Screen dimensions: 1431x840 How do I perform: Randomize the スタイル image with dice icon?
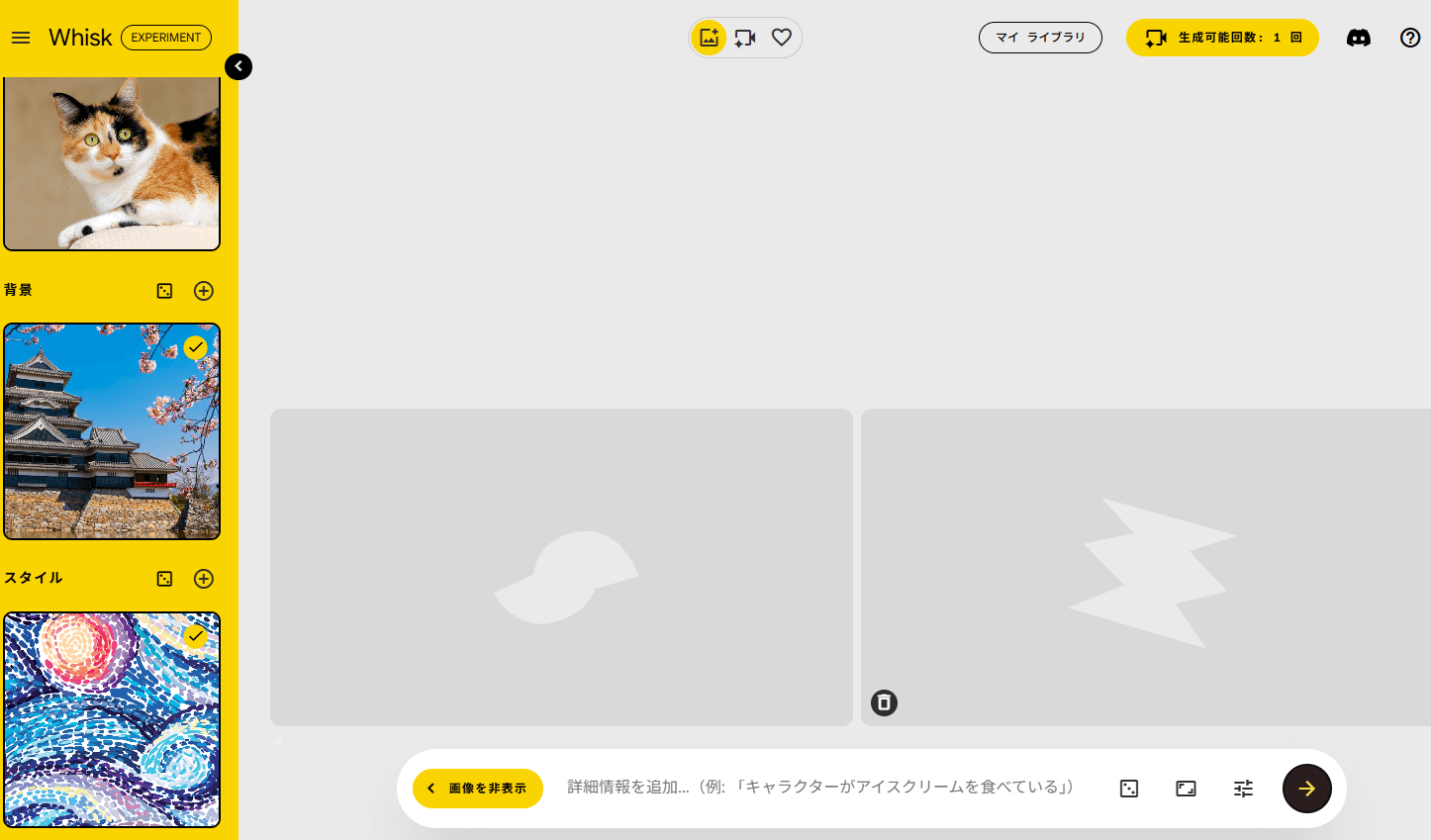[165, 579]
